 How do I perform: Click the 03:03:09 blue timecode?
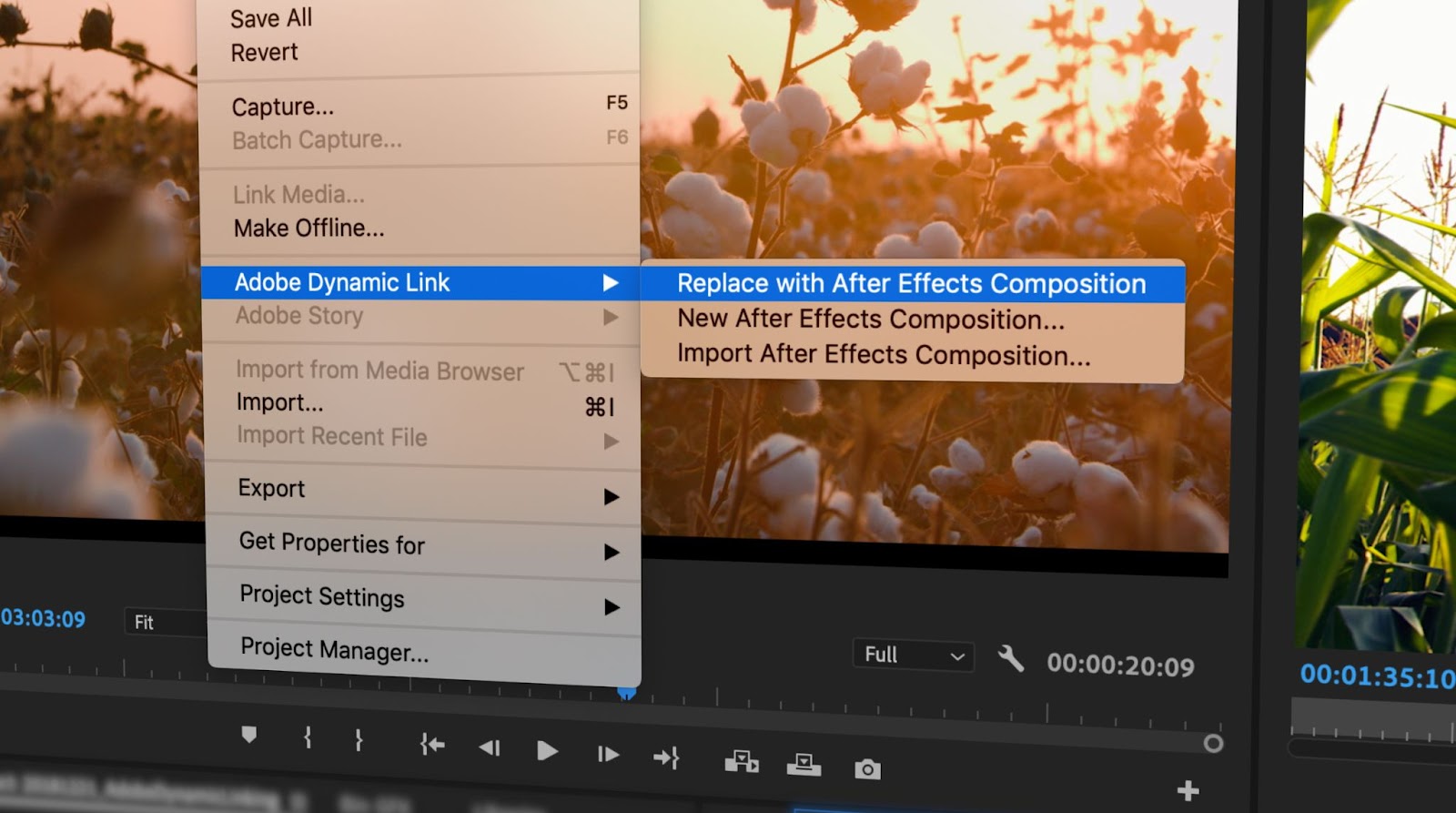[x=43, y=618]
